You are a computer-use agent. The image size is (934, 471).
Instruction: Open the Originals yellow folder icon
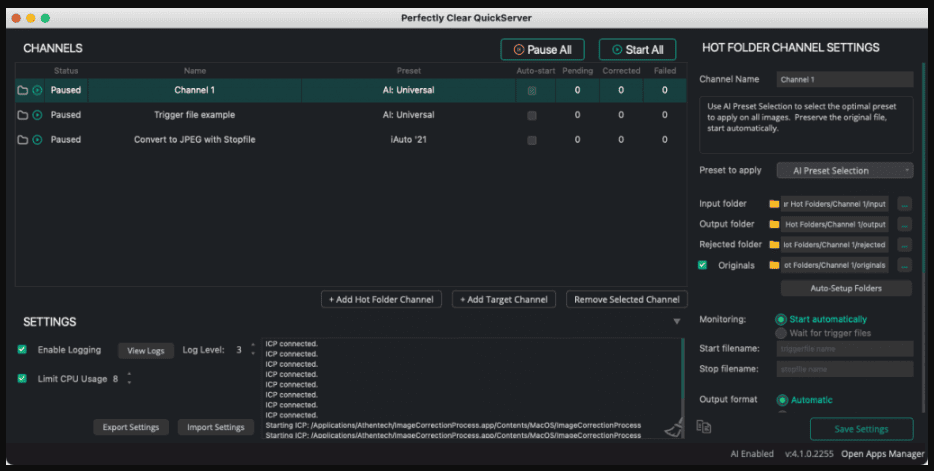[774, 265]
